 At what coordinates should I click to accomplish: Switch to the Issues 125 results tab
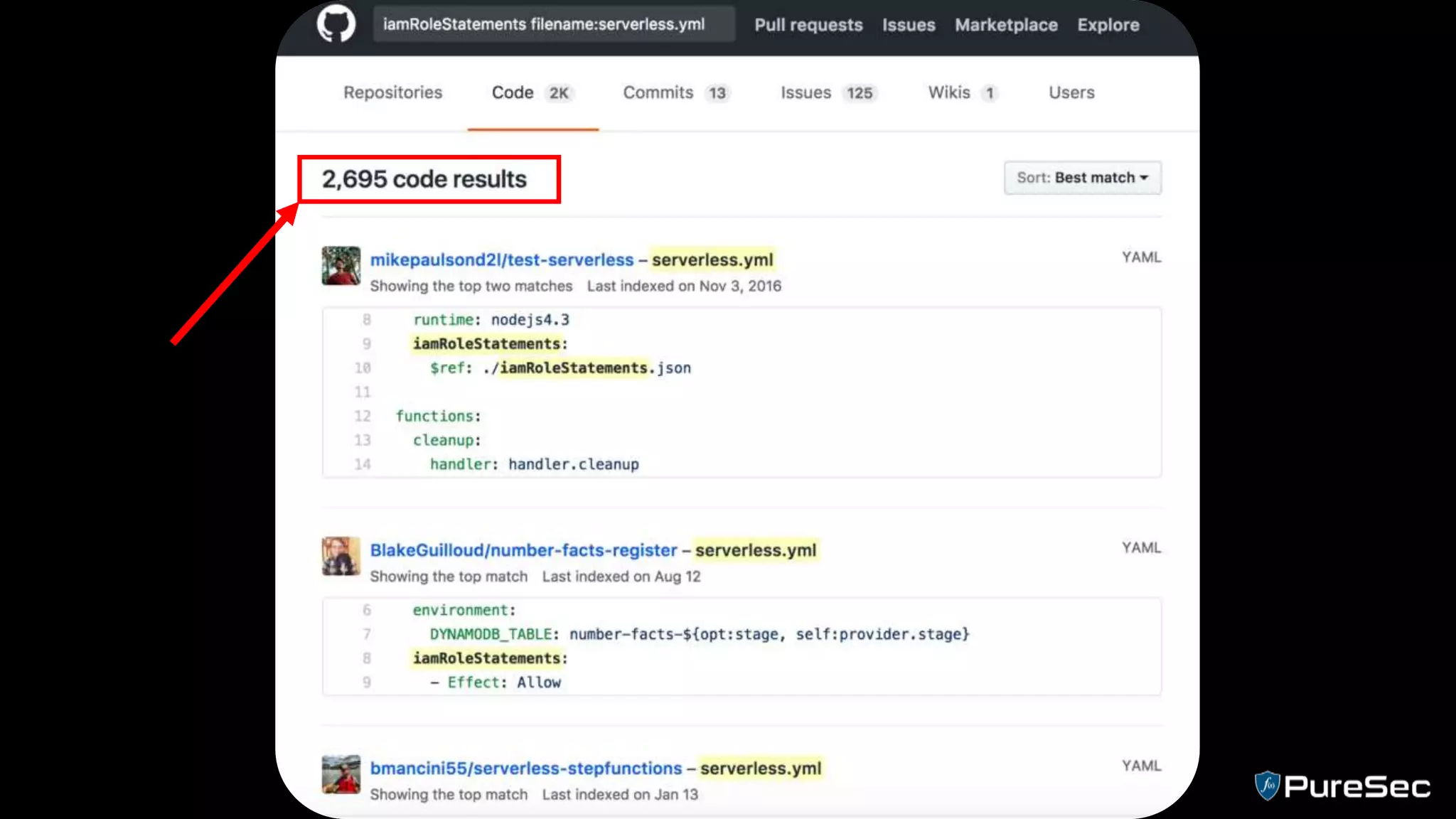tap(828, 93)
